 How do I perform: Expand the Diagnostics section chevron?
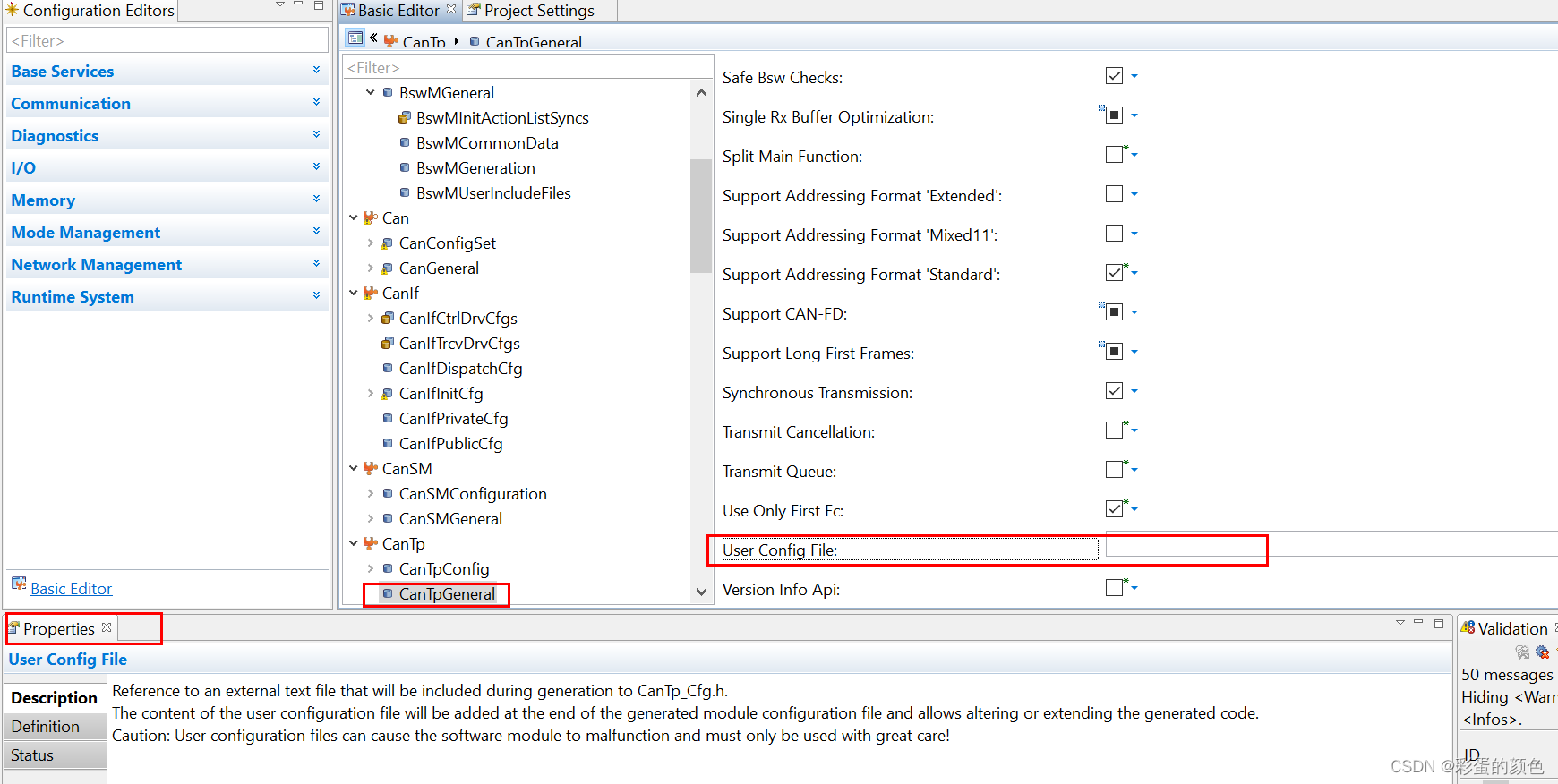point(316,134)
